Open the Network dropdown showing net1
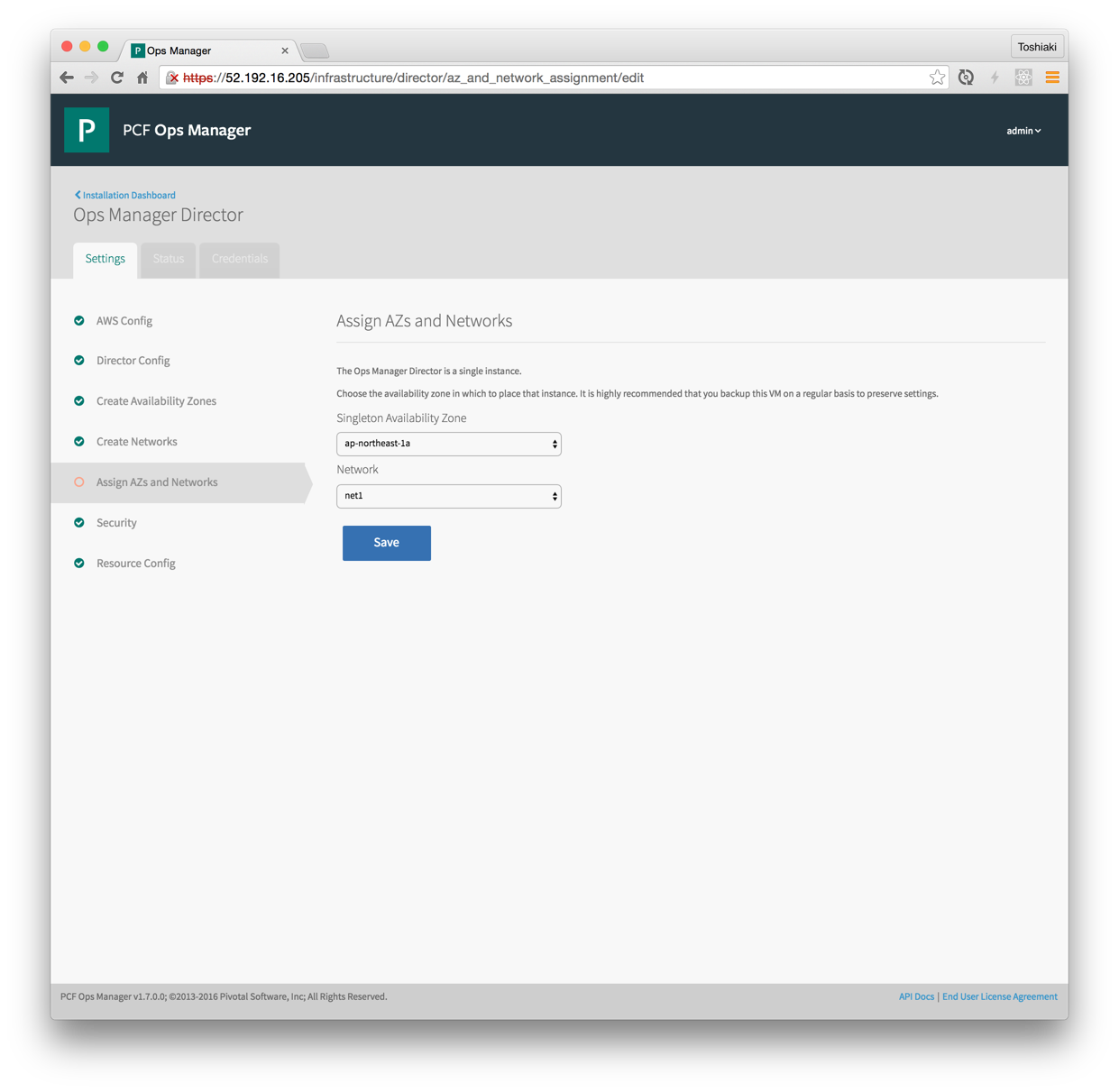This screenshot has width=1119, height=1092. coord(449,496)
